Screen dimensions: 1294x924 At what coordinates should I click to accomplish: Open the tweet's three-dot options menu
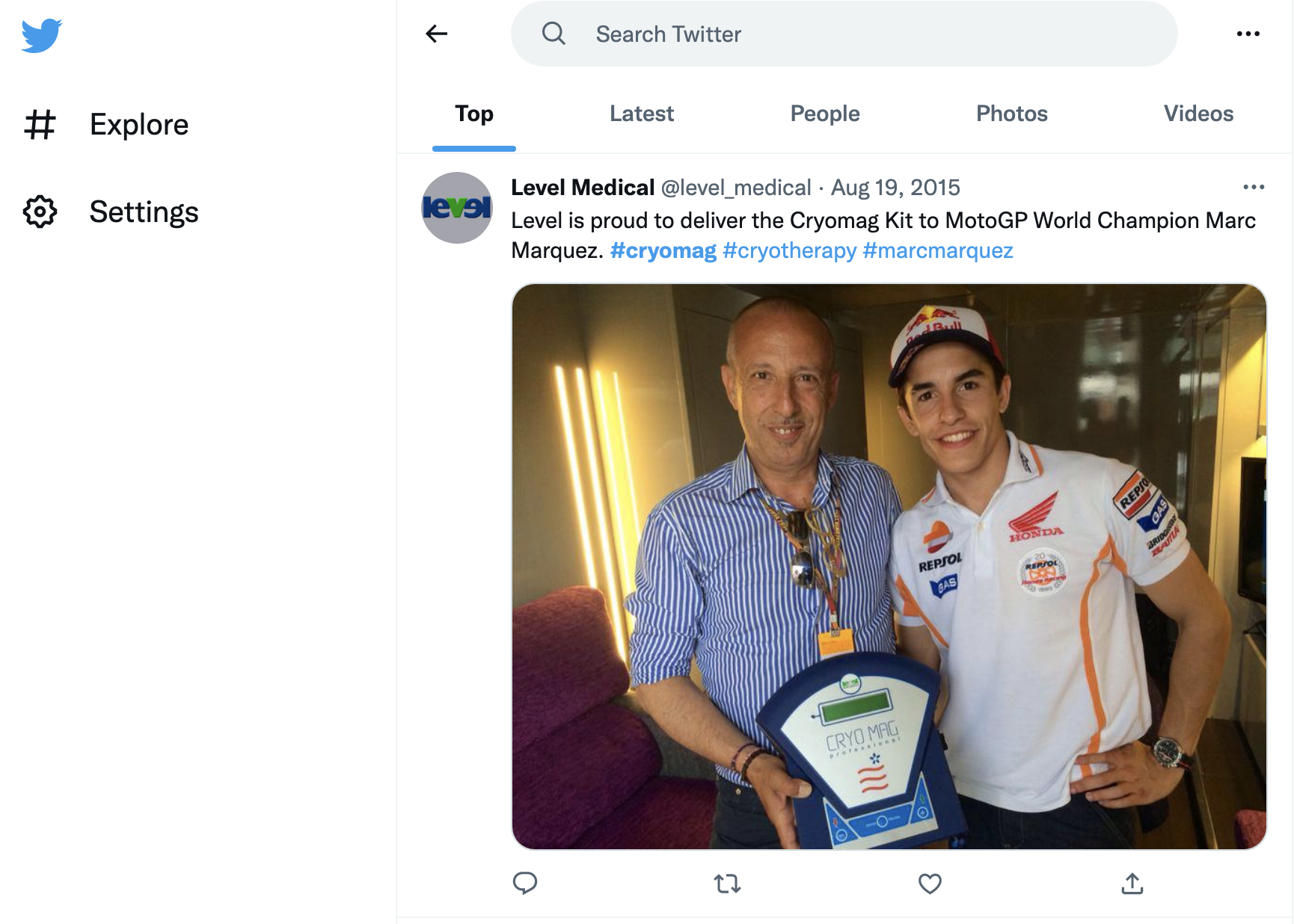tap(1253, 187)
